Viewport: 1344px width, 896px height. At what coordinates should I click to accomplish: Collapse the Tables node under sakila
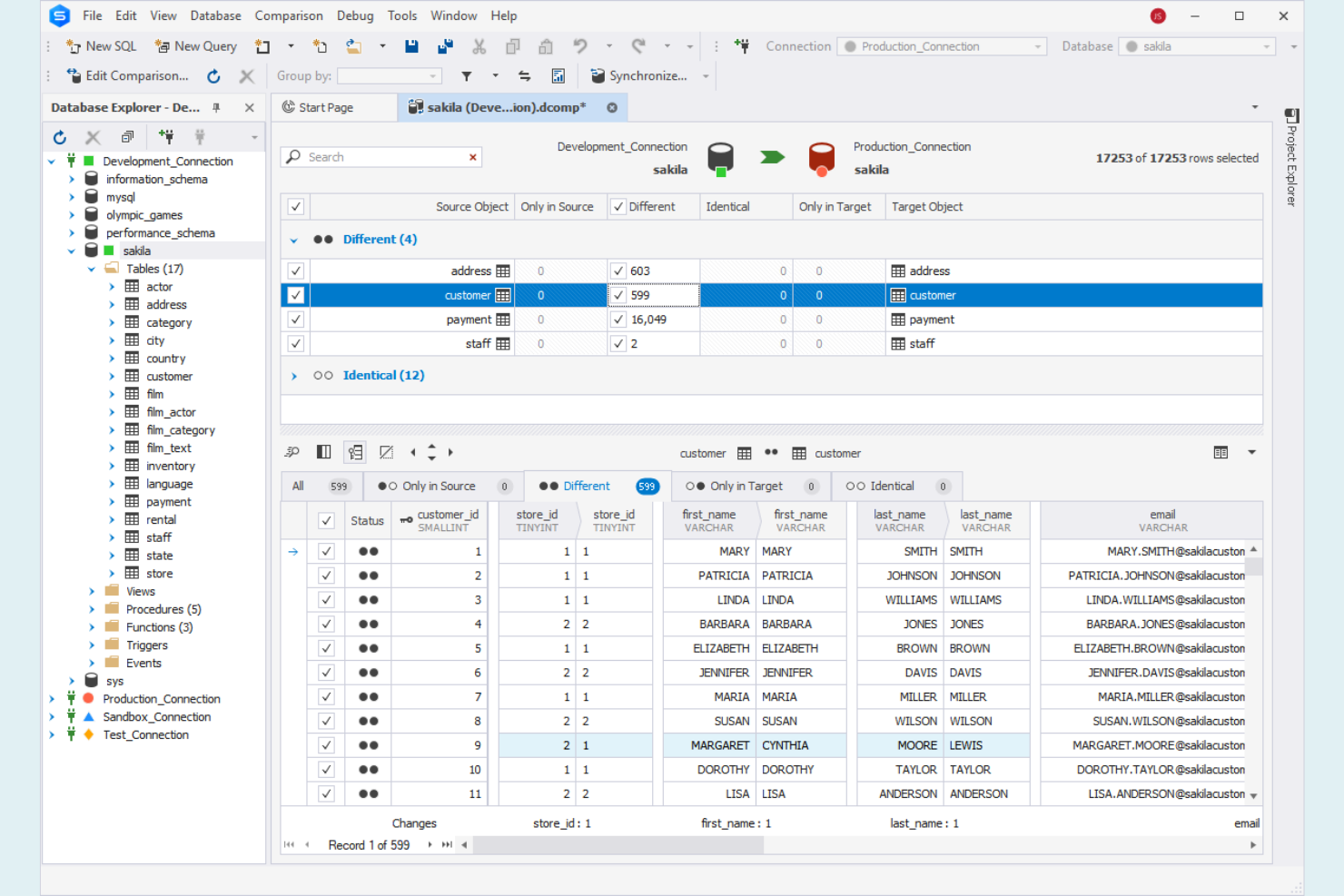(x=91, y=268)
